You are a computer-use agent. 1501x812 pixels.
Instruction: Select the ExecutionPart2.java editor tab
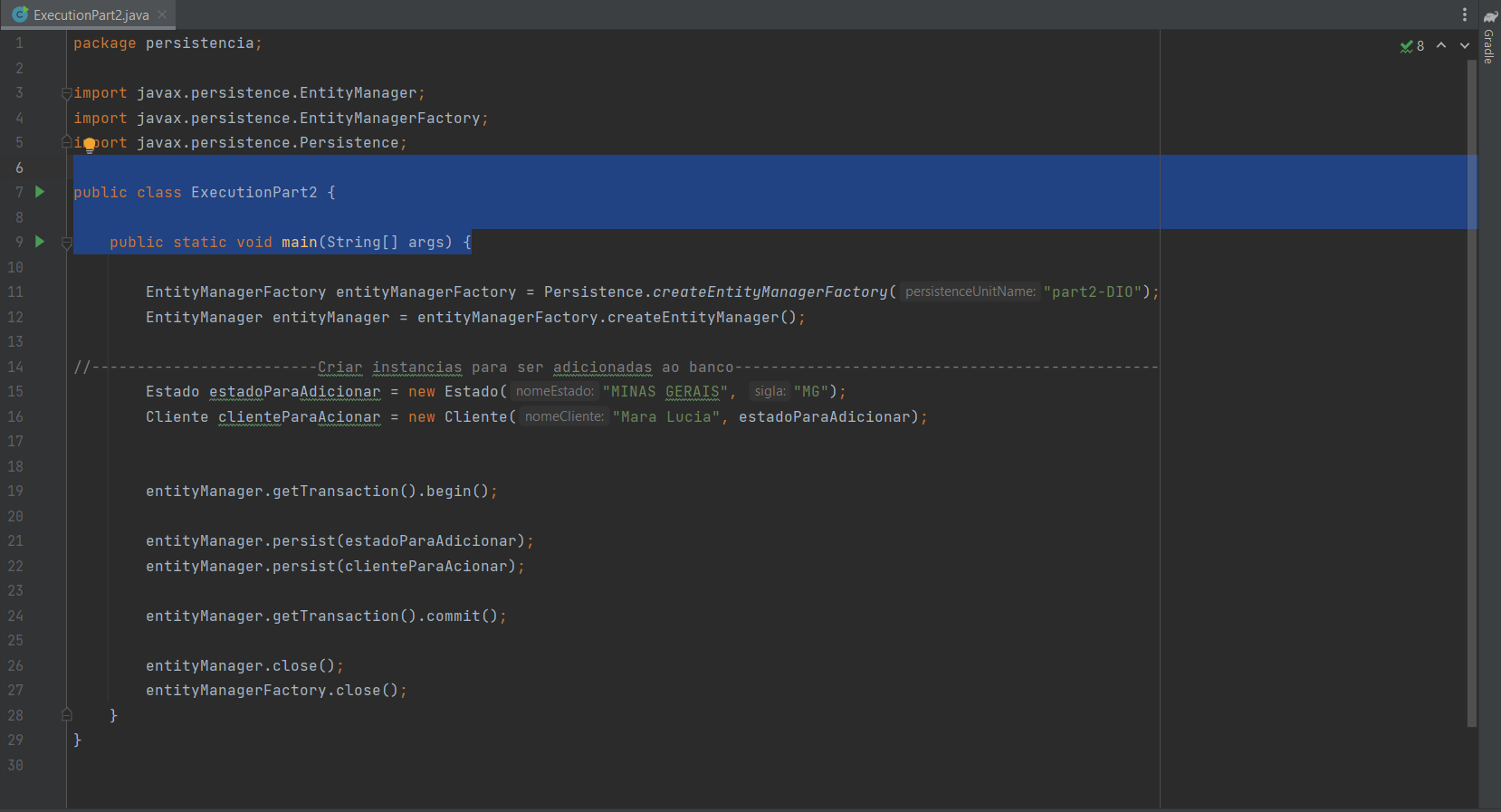point(88,14)
